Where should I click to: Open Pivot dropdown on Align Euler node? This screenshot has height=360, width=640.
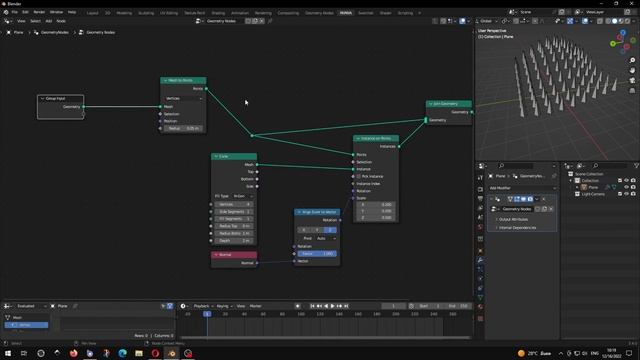[326, 238]
